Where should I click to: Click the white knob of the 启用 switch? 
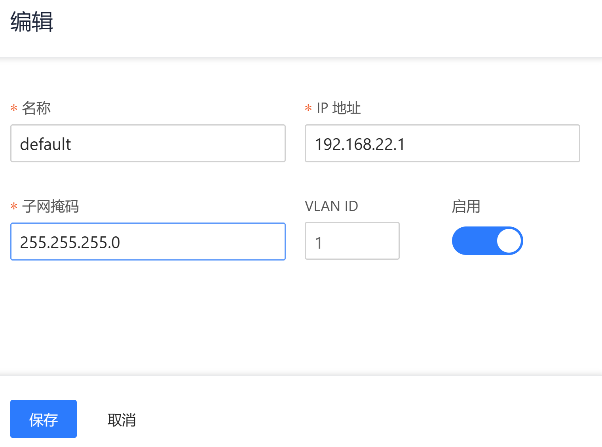508,241
